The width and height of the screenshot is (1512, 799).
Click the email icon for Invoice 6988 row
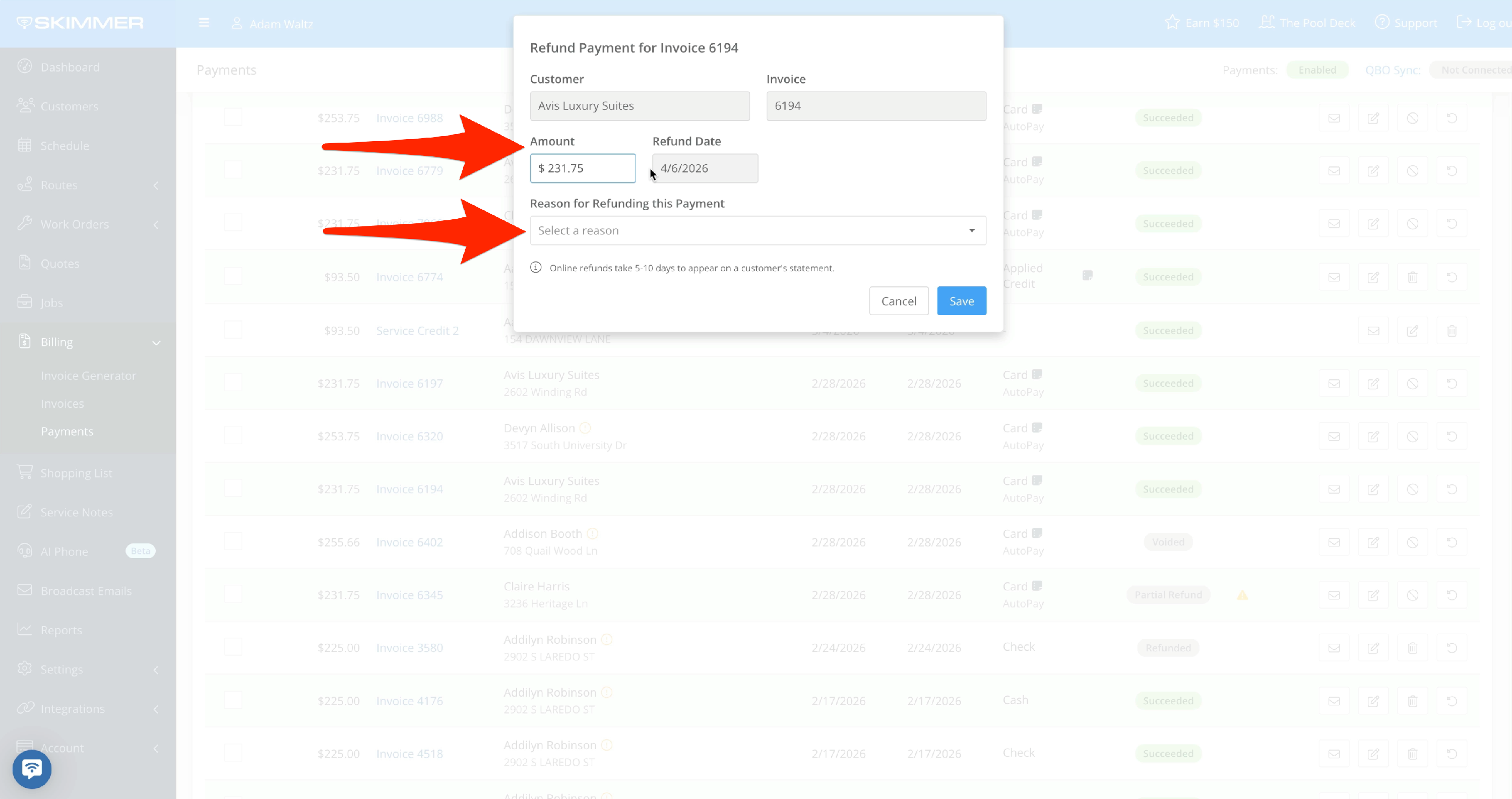coord(1334,118)
